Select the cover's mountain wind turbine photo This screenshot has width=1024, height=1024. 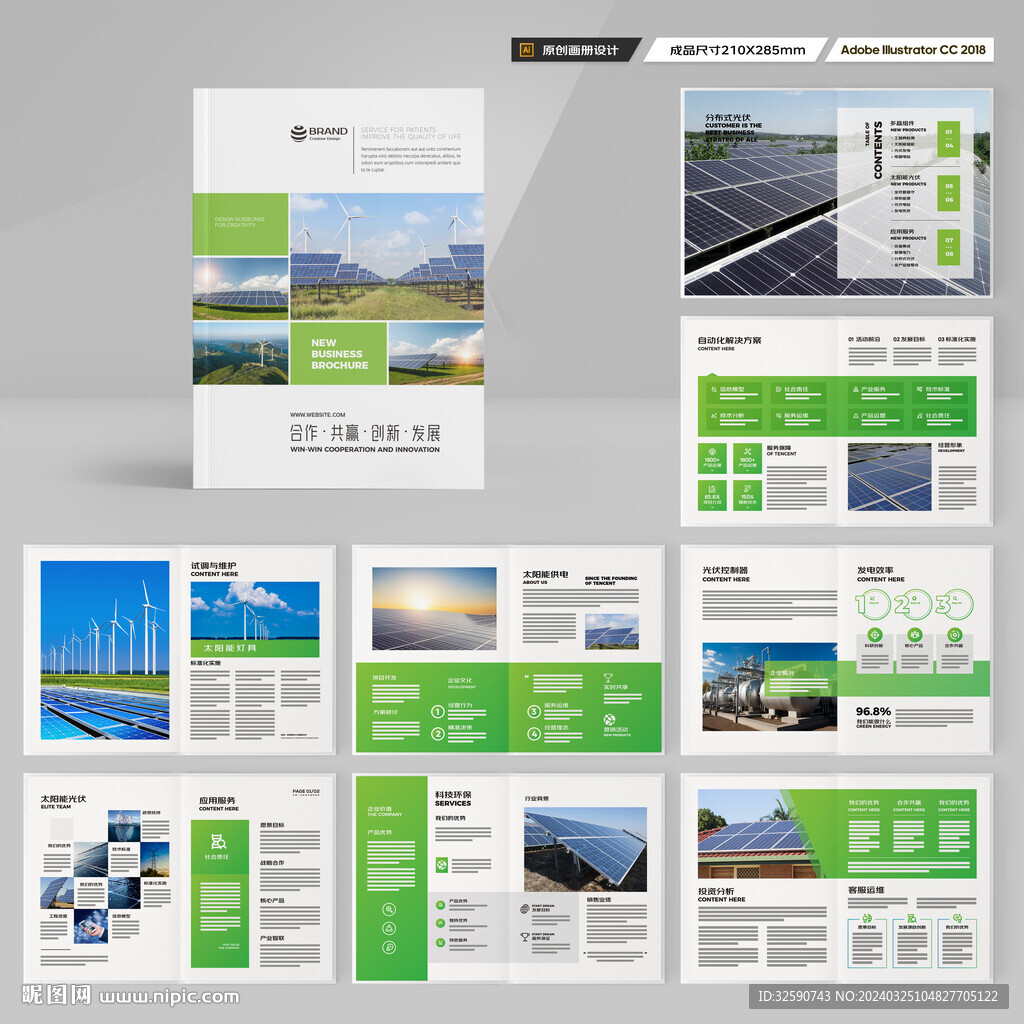click(240, 353)
